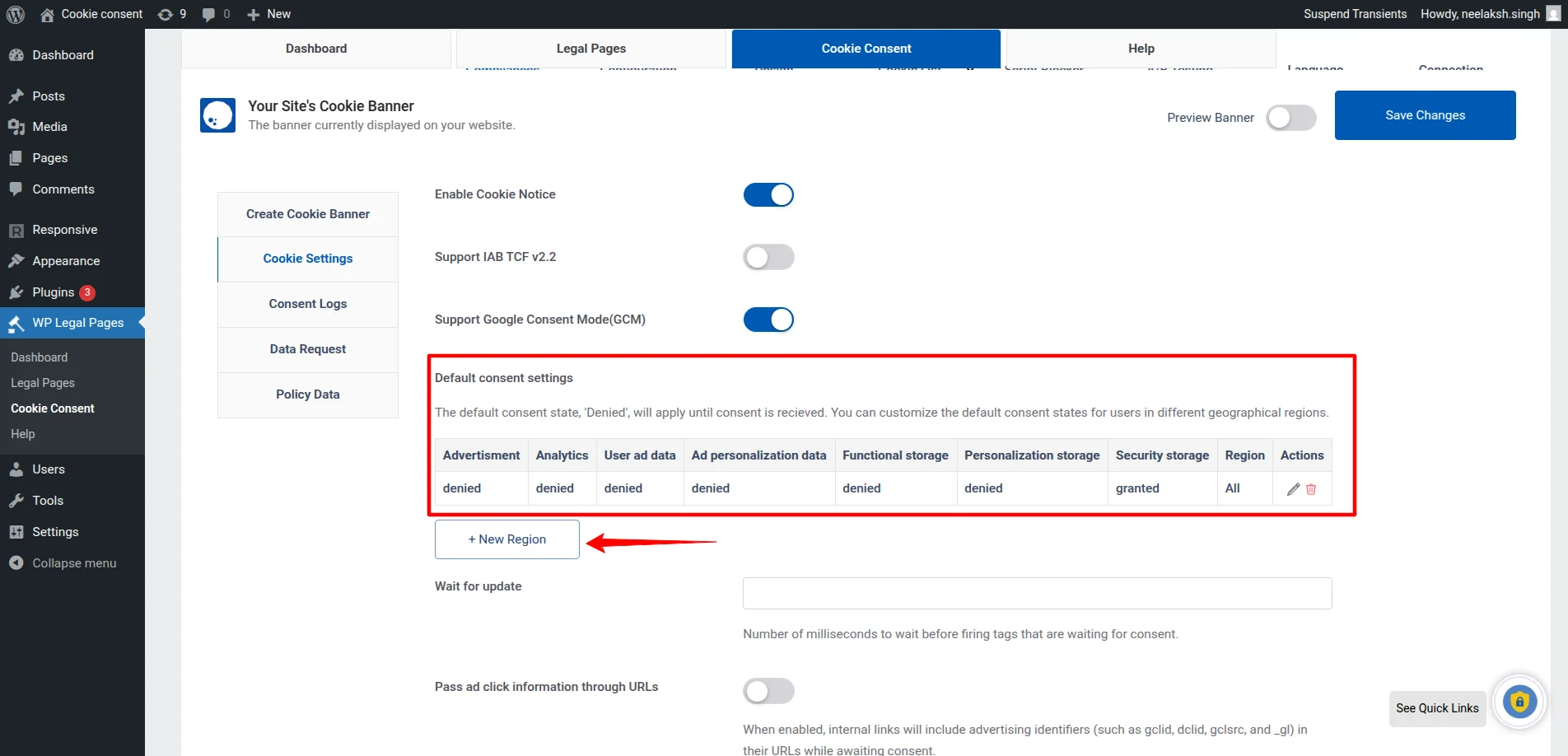Click the WordPress logo in admin bar

(x=16, y=14)
